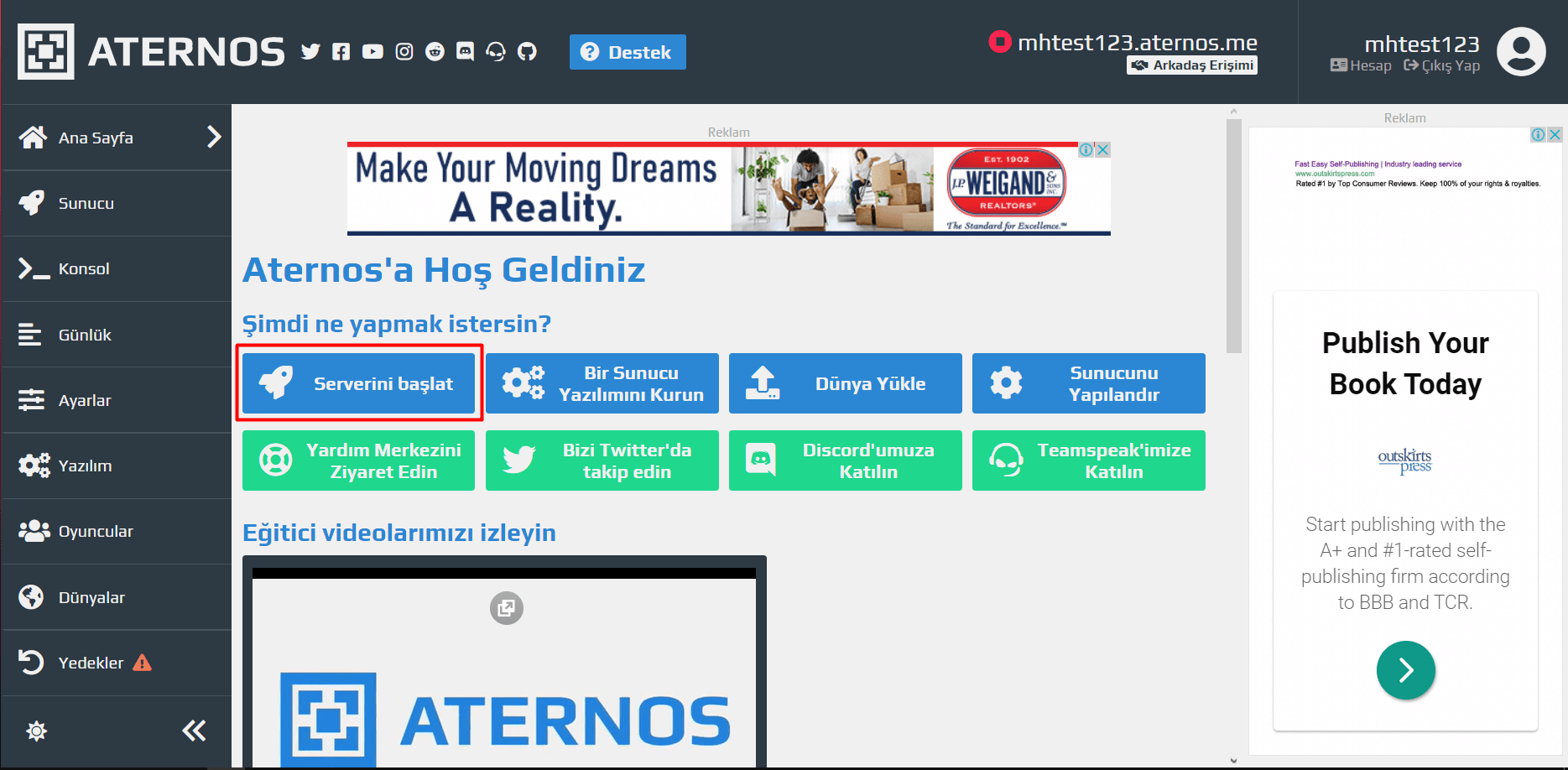This screenshot has height=770, width=1568.
Task: Click the AdChoices info icon on banner ad
Action: [1086, 149]
